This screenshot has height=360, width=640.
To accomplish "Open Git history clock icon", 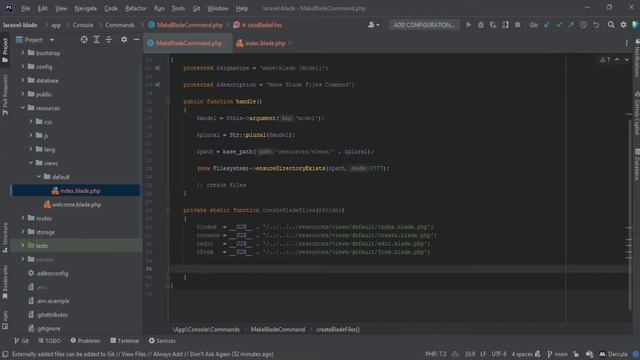I will 584,25.
